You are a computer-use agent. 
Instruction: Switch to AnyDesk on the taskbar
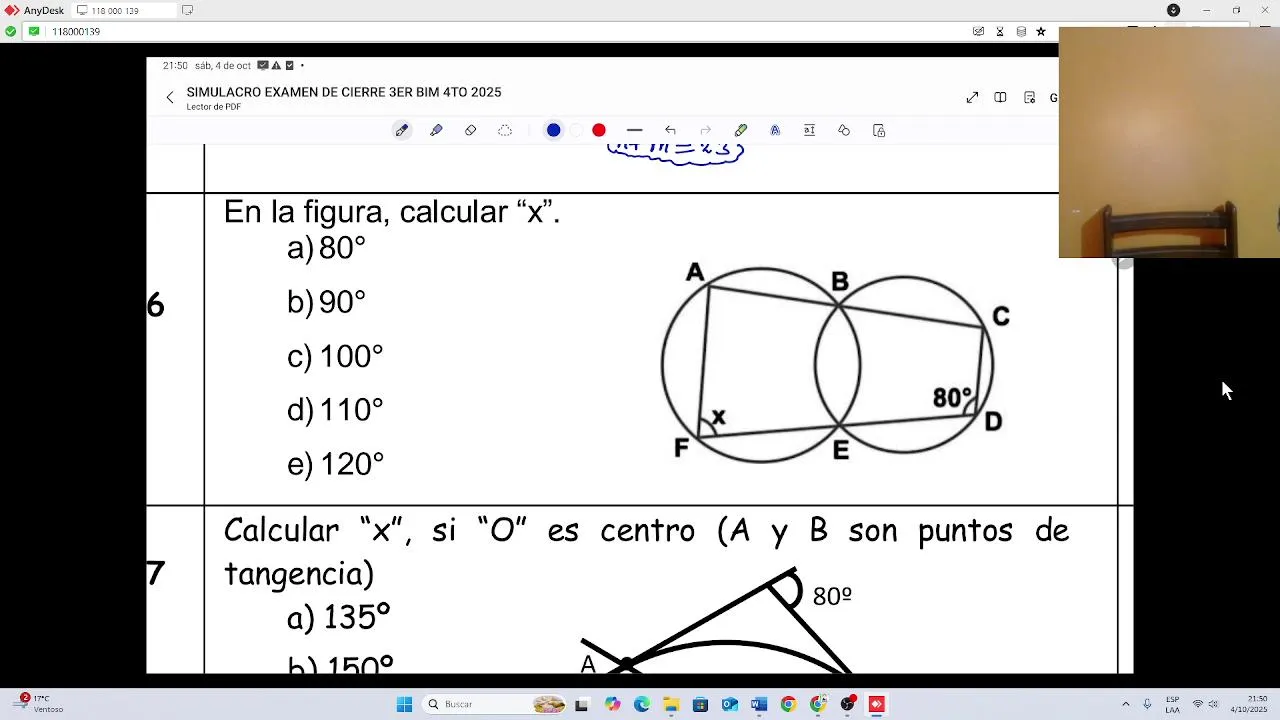point(877,704)
